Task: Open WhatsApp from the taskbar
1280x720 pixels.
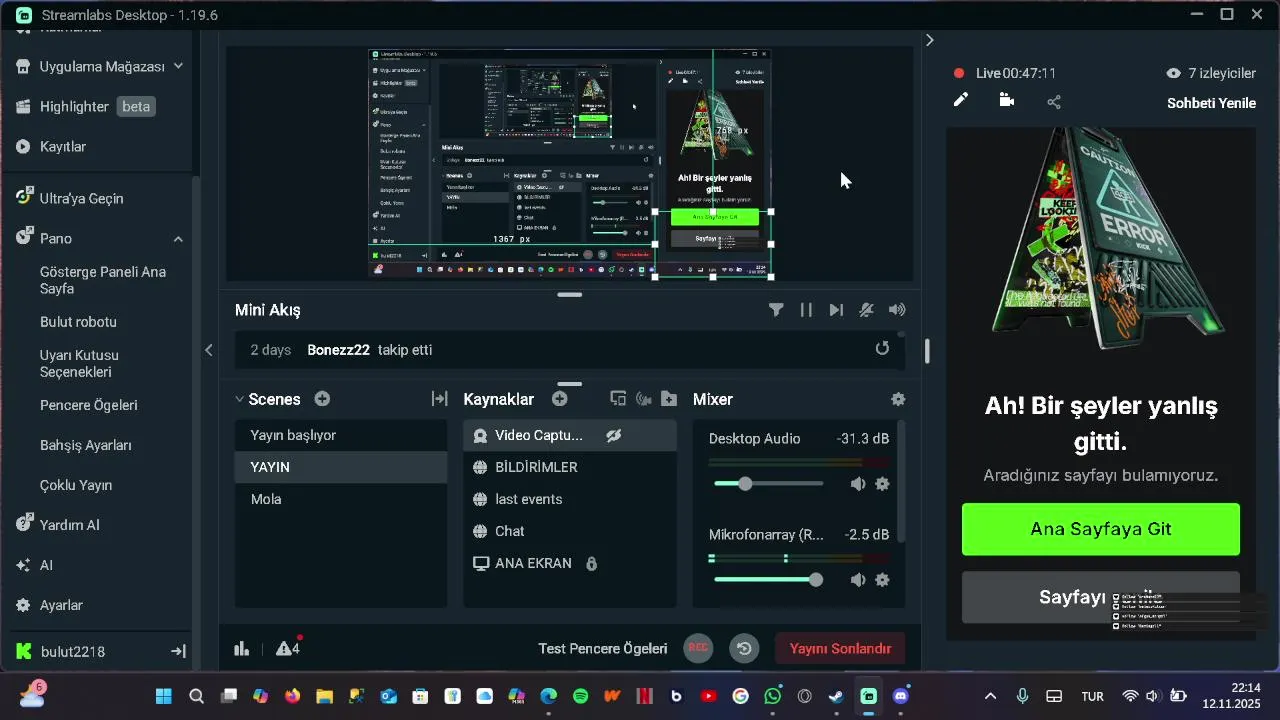Action: [x=773, y=696]
